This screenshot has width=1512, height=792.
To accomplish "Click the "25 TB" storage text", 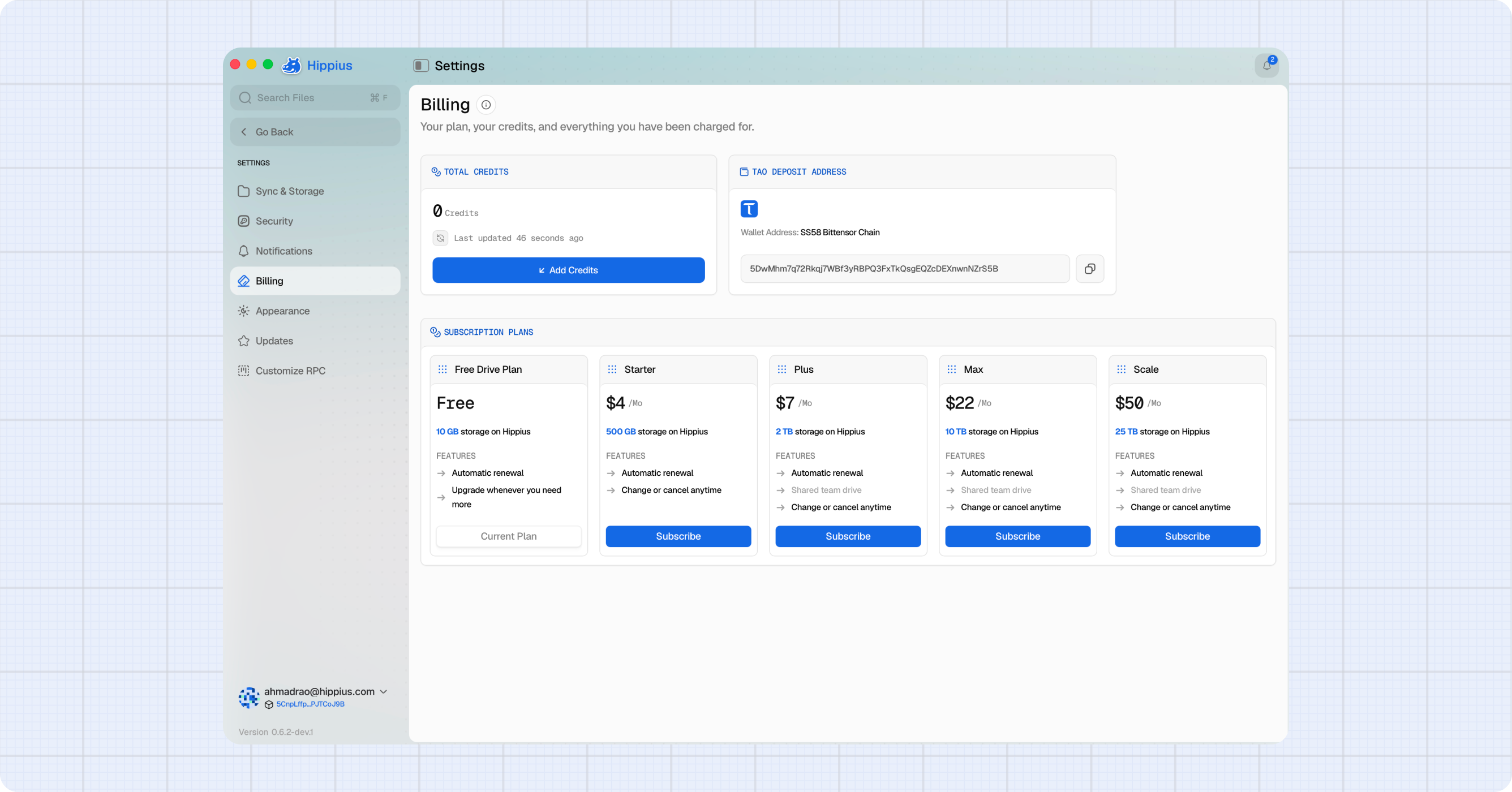I will coord(1127,432).
